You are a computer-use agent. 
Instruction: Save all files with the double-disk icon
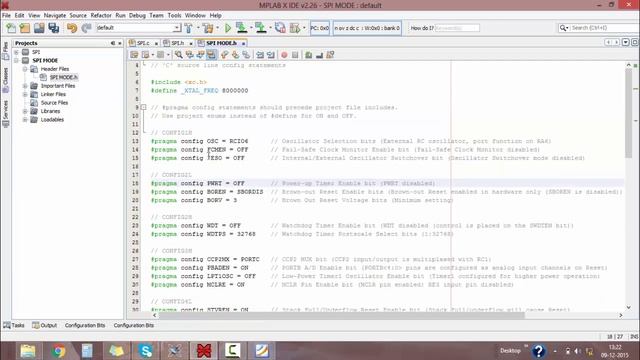53,28
